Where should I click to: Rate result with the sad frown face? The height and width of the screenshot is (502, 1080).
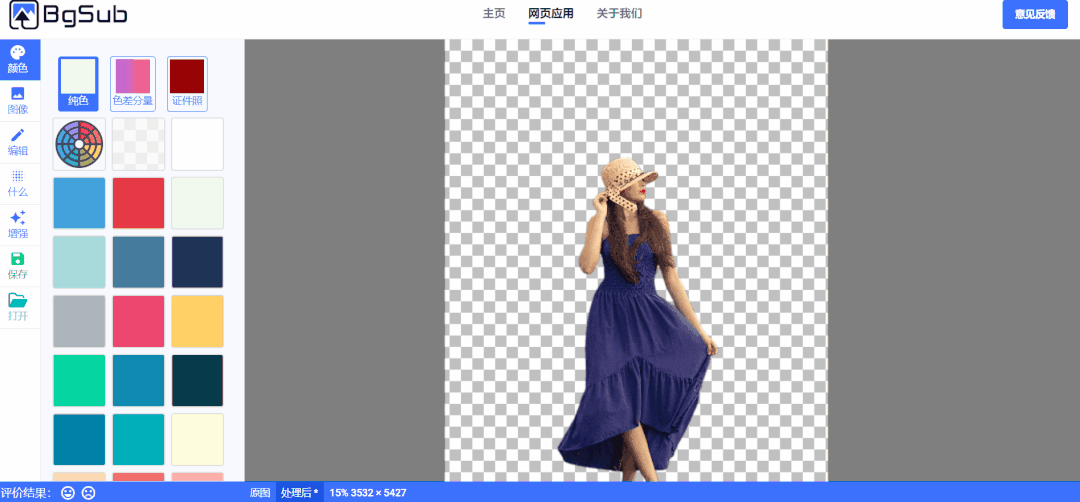88,493
